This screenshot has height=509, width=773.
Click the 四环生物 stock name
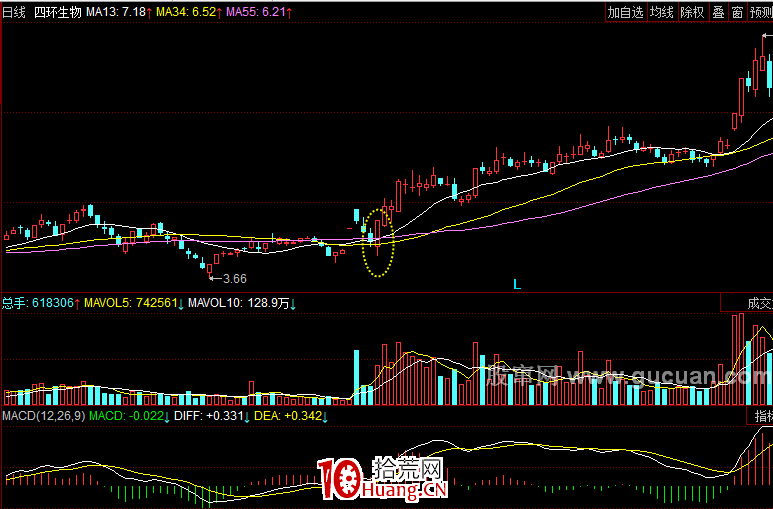click(58, 12)
